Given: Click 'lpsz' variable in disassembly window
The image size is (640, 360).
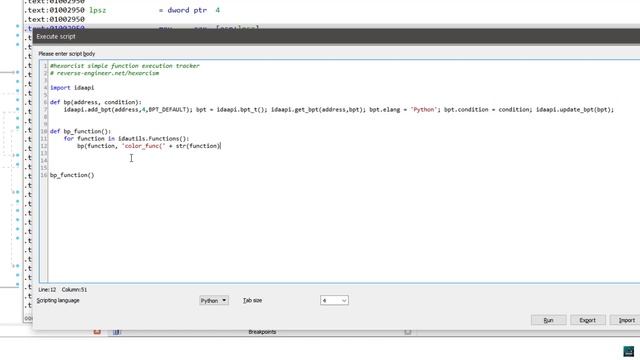Looking at the screenshot, I should coord(98,10).
